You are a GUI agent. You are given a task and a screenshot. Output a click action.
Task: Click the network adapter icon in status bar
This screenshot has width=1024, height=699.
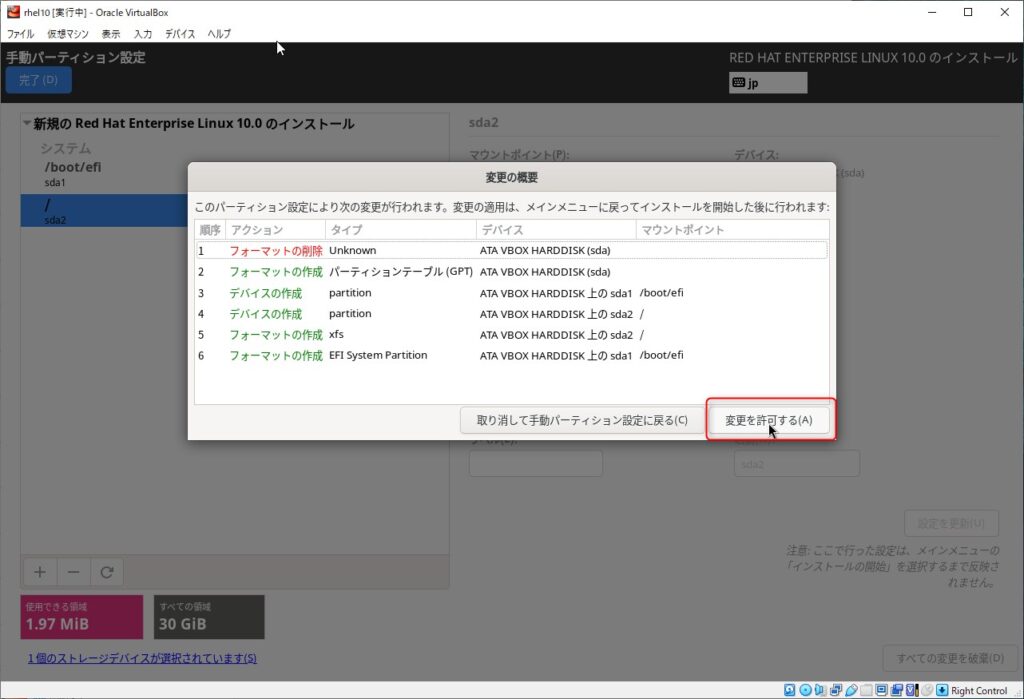[x=835, y=690]
